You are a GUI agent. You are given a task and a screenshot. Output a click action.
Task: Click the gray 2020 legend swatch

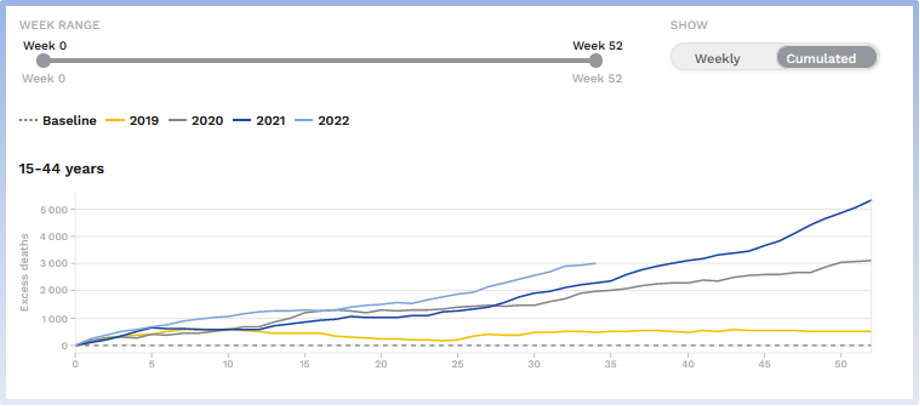coord(179,121)
